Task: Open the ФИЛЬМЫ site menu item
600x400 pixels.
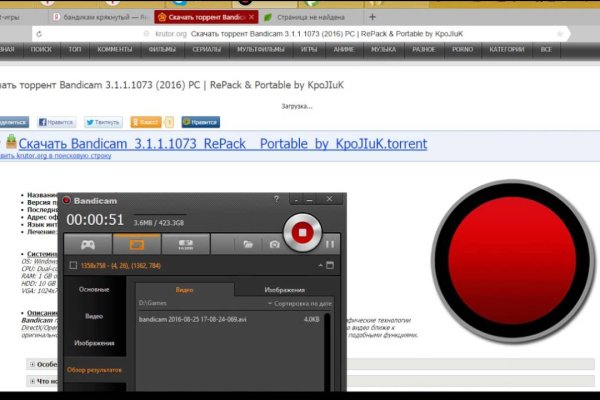Action: pyautogui.click(x=160, y=49)
